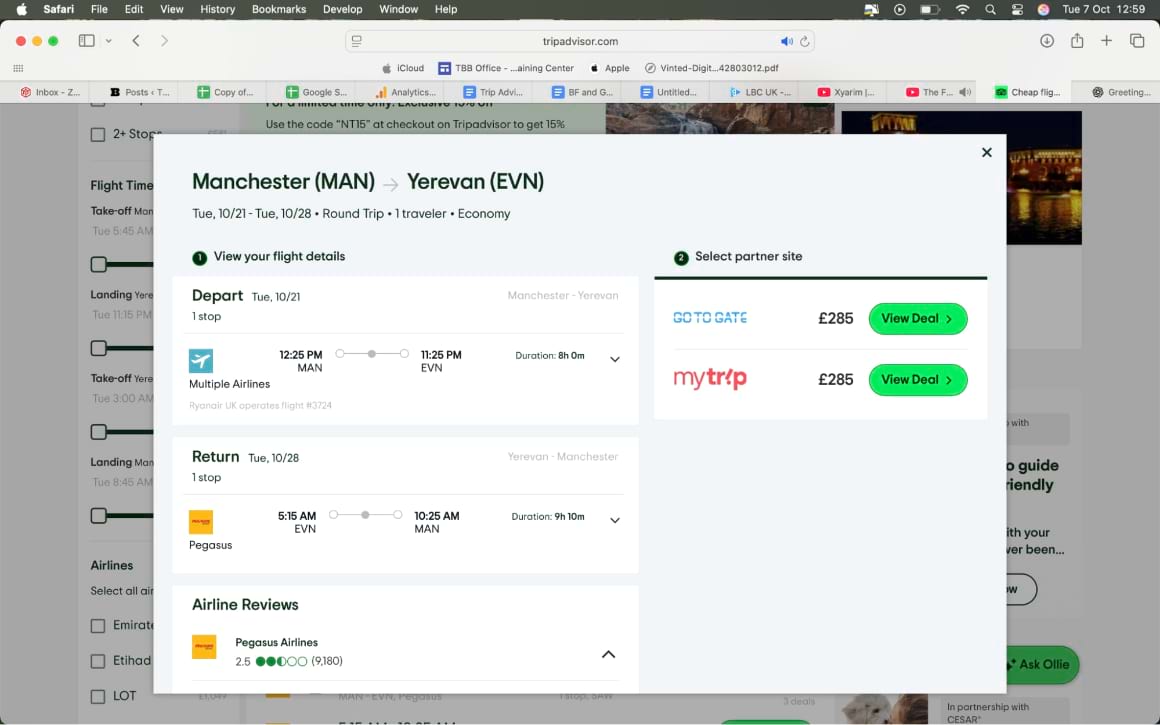1160x725 pixels.
Task: Open iCloud bookmark link
Action: click(402, 68)
